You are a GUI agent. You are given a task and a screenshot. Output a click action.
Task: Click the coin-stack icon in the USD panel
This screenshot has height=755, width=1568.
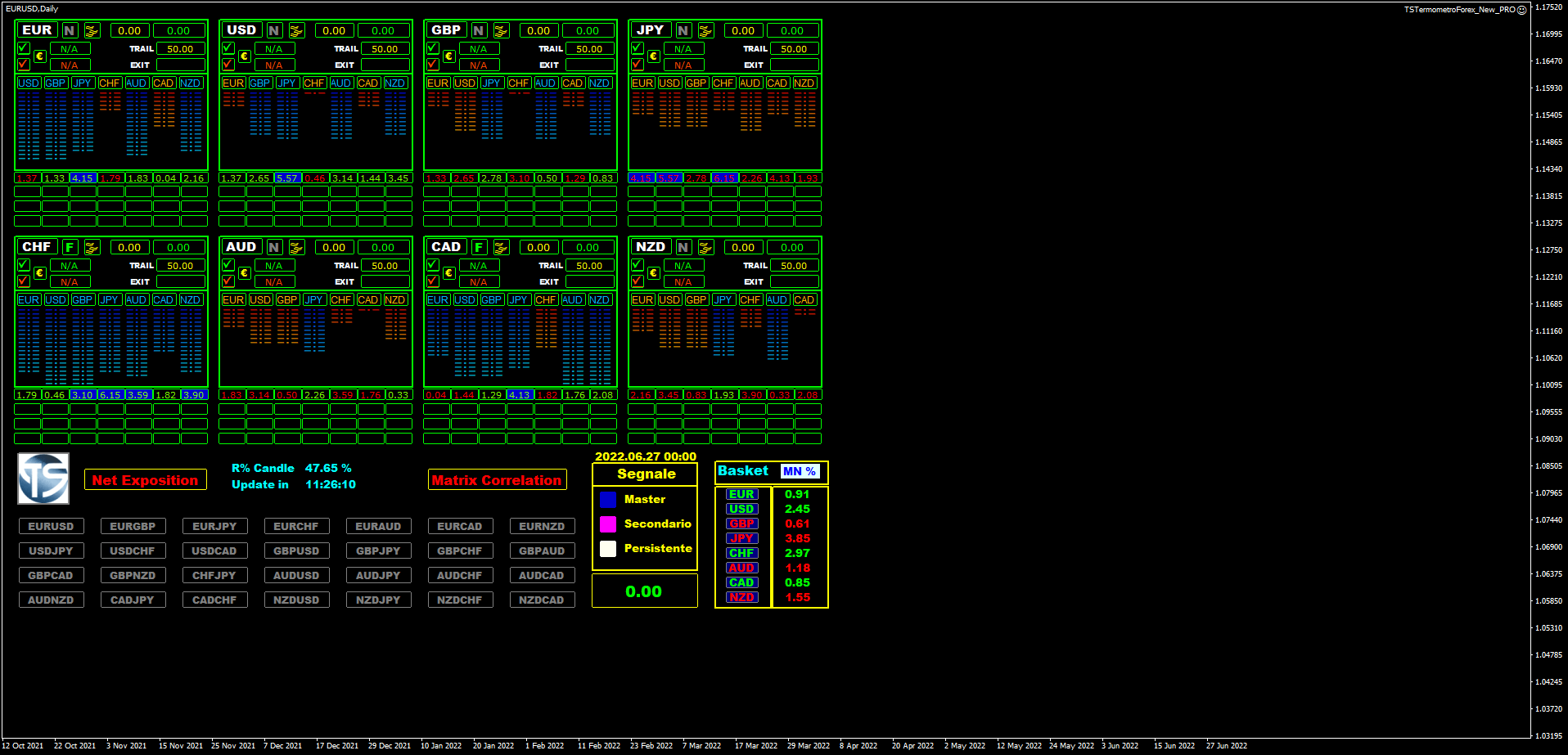click(296, 30)
